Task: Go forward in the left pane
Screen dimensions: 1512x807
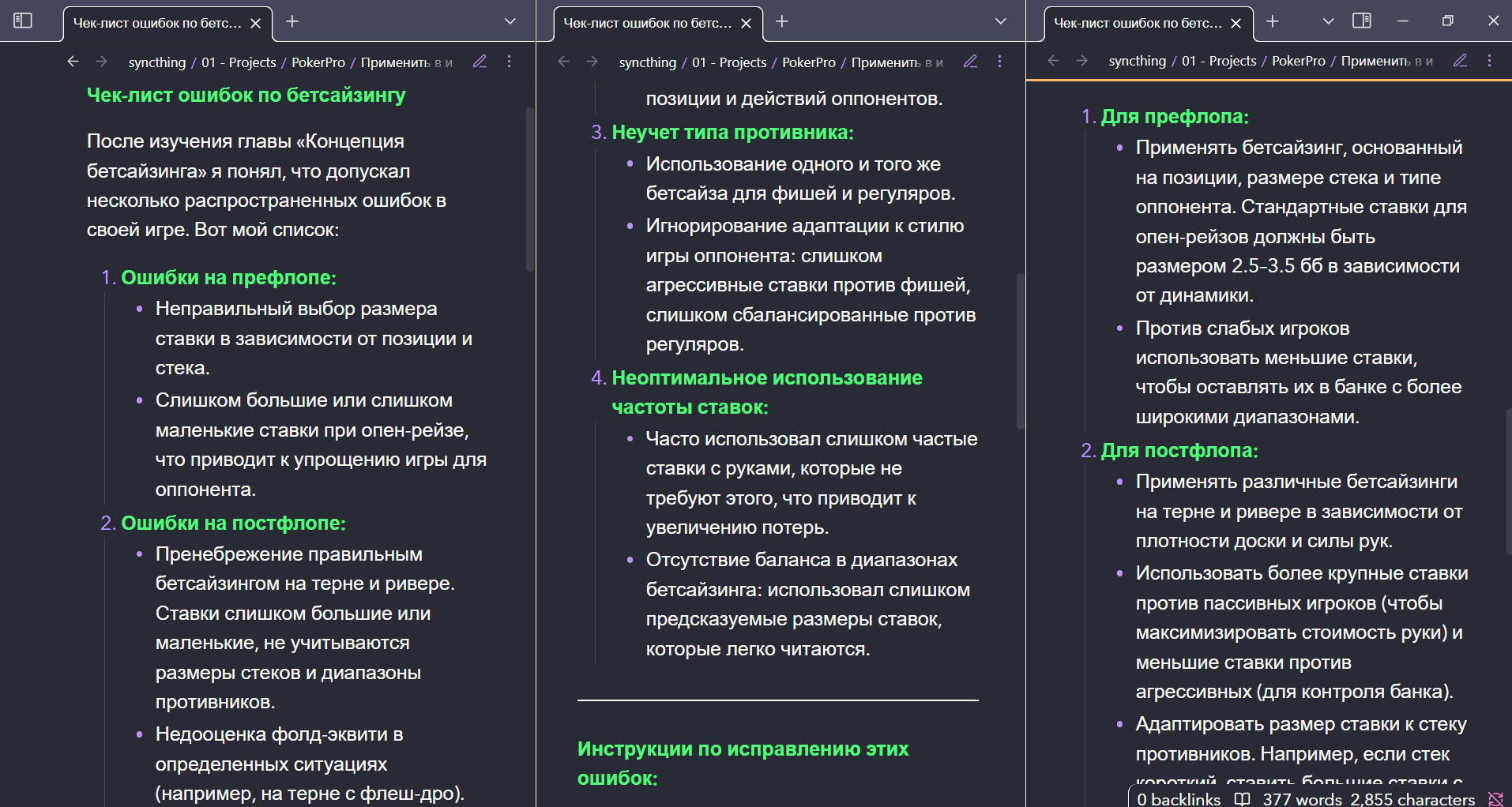Action: (102, 62)
